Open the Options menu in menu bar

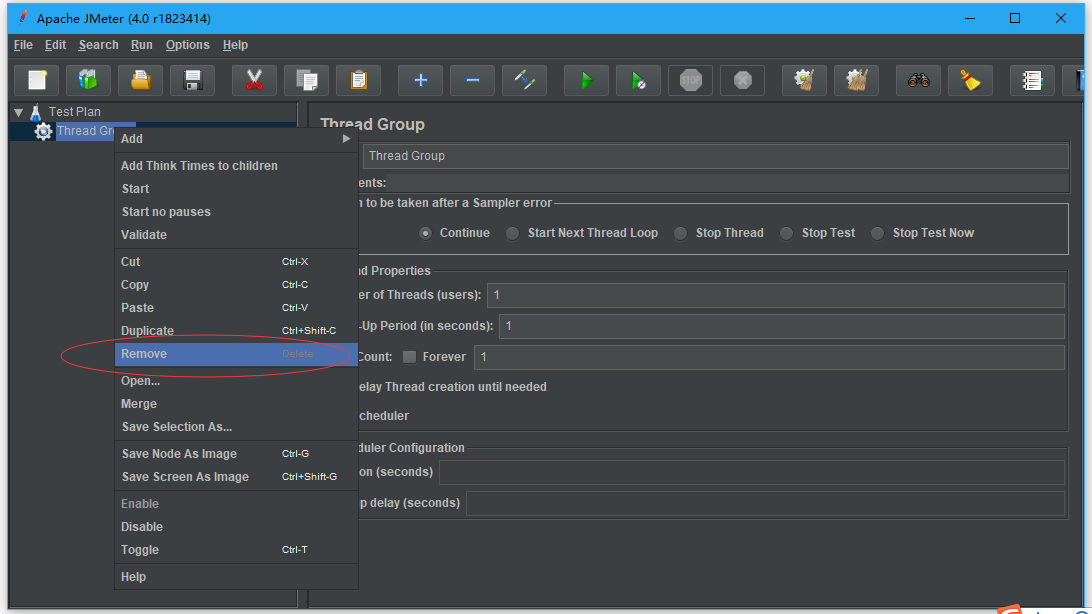click(187, 45)
